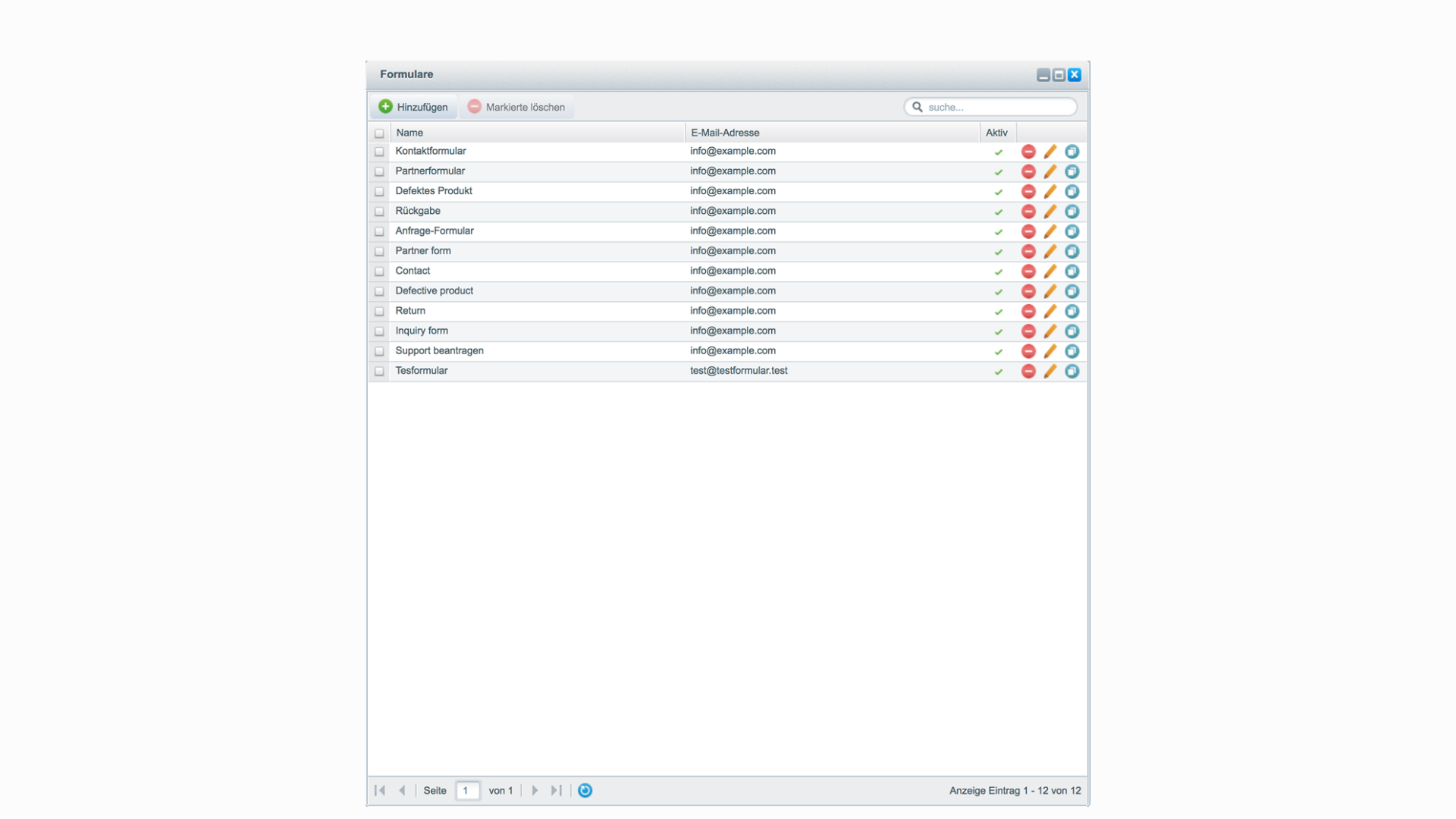
Task: Sort by the Aktiv column header
Action: click(x=998, y=133)
